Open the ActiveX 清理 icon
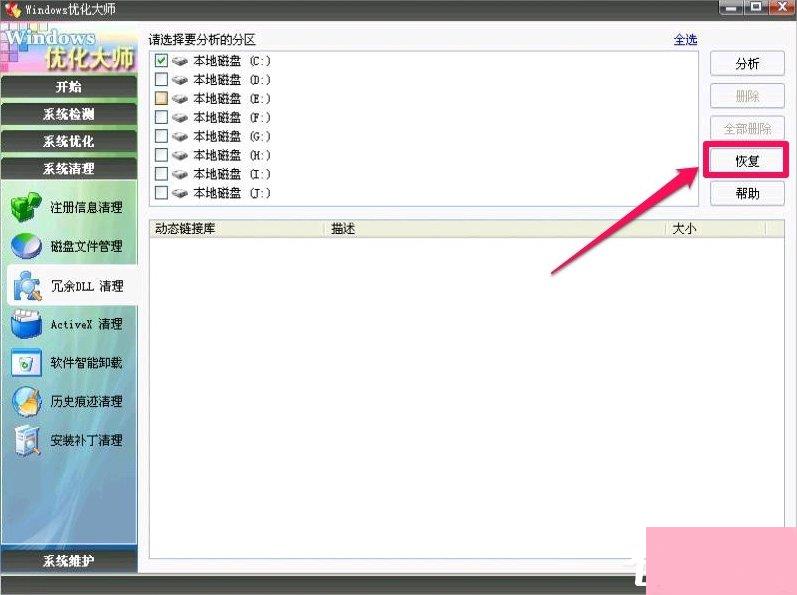The image size is (797, 595). click(x=26, y=324)
